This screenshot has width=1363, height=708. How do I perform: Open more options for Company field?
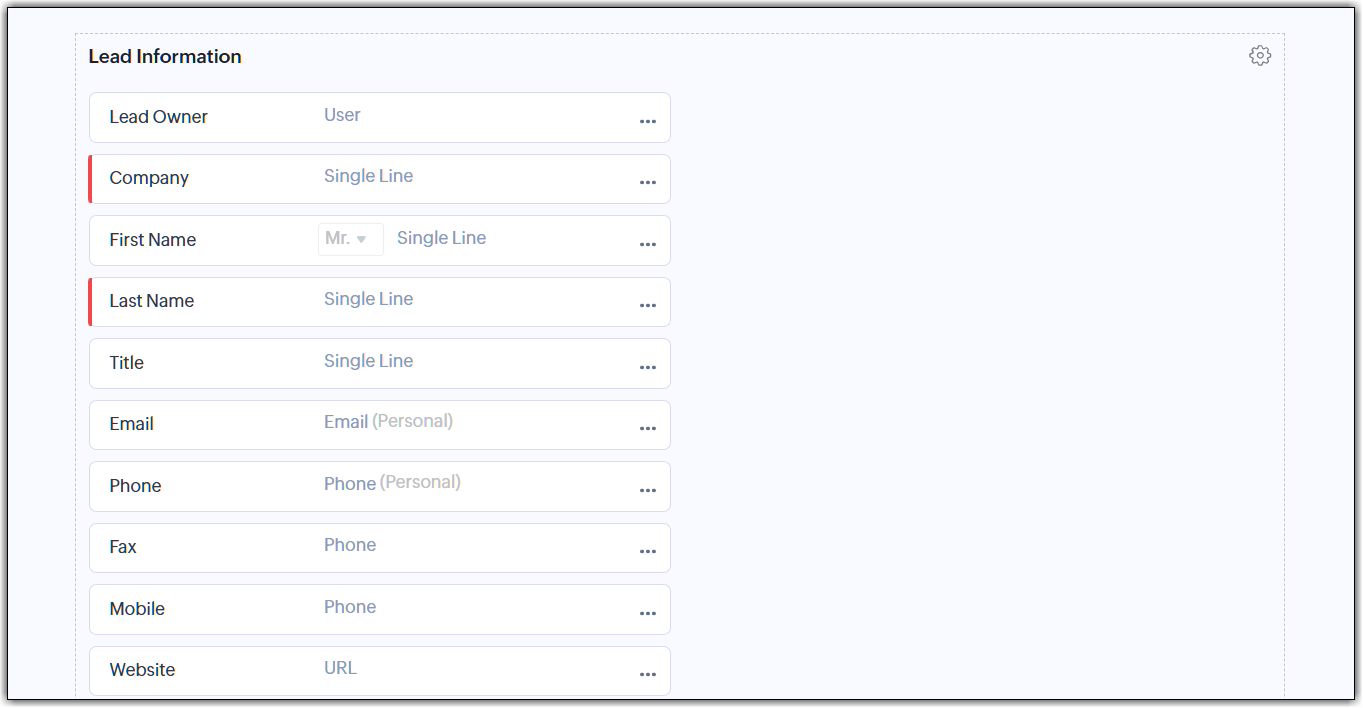tap(648, 182)
